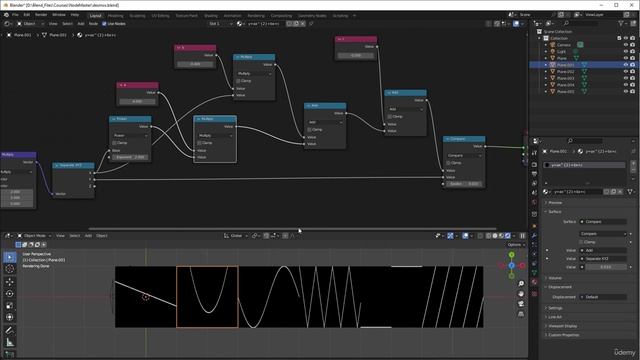Open the Modifier wrench properties tab
640x360 pixels.
[534, 236]
